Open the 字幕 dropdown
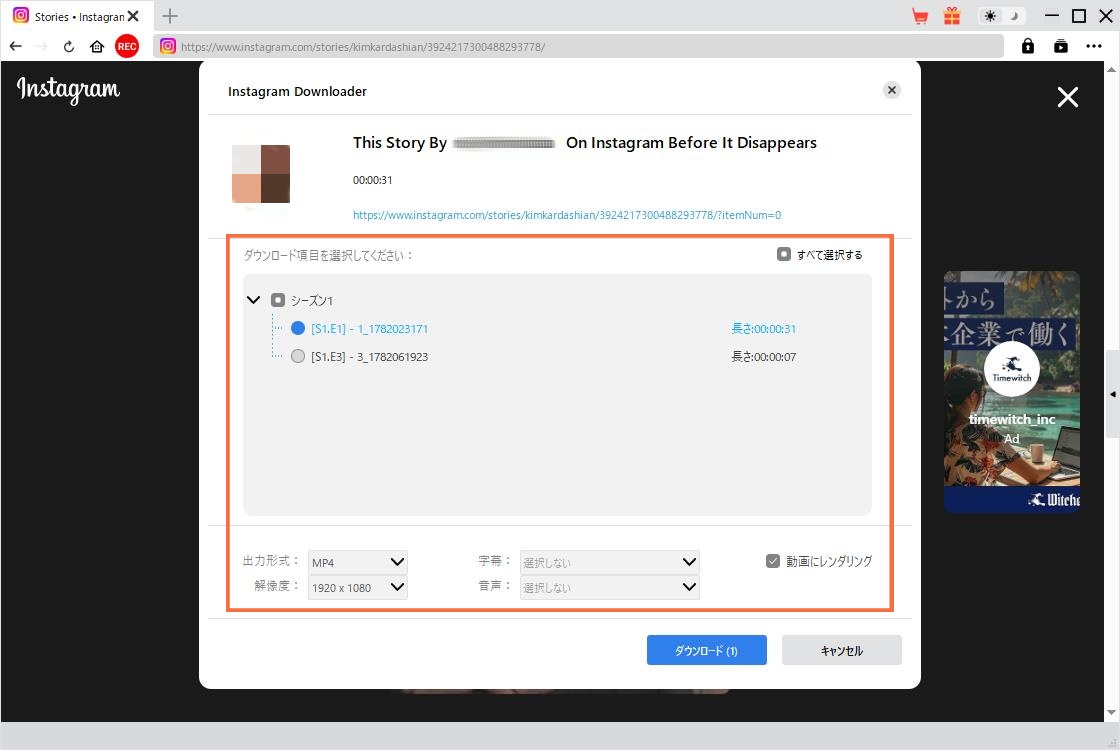This screenshot has width=1120, height=750. 609,562
